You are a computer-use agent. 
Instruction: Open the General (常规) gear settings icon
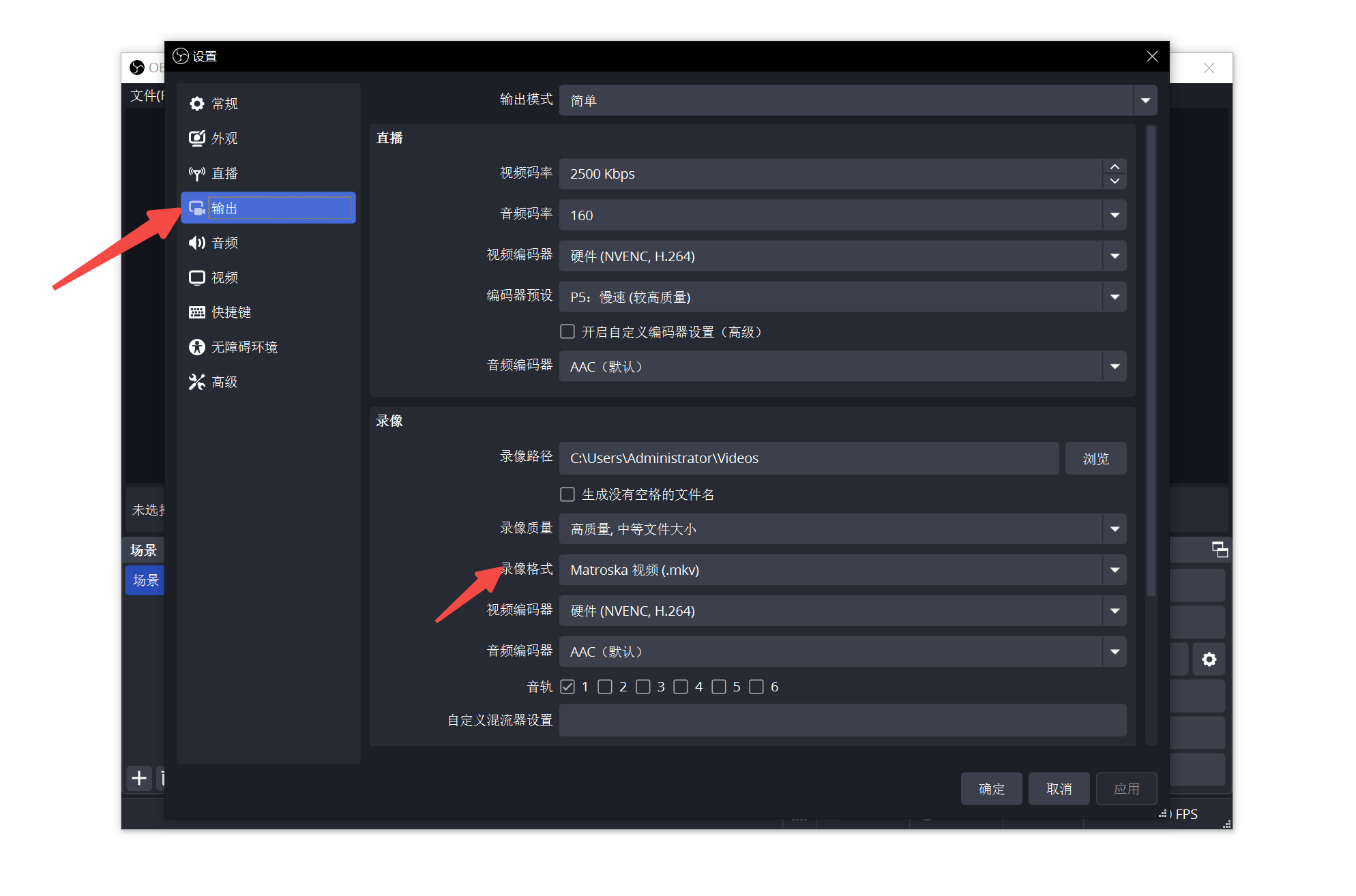(x=197, y=104)
